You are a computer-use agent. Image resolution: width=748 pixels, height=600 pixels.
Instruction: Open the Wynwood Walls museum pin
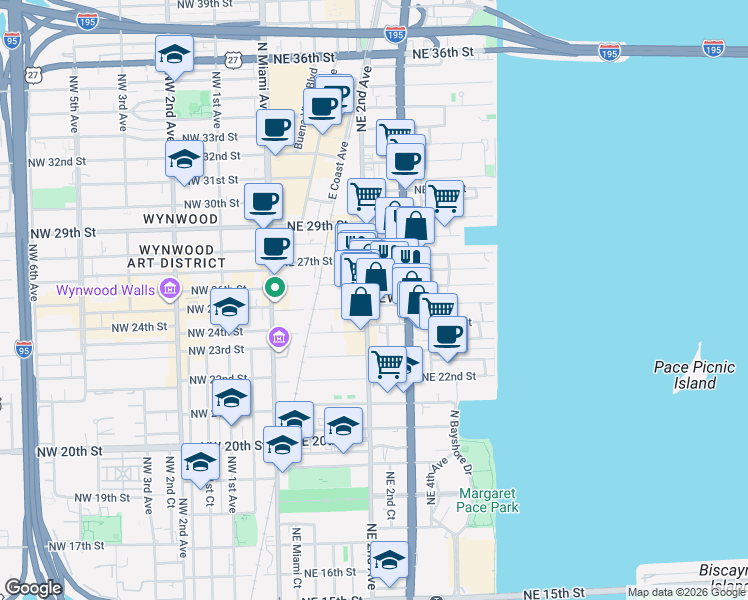[170, 289]
